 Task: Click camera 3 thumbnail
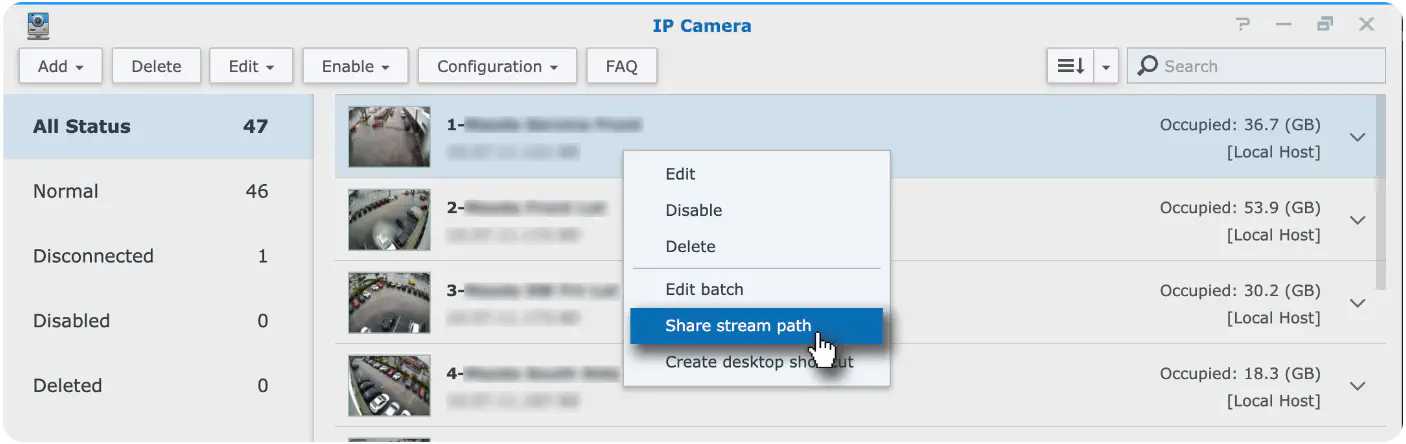(x=389, y=303)
